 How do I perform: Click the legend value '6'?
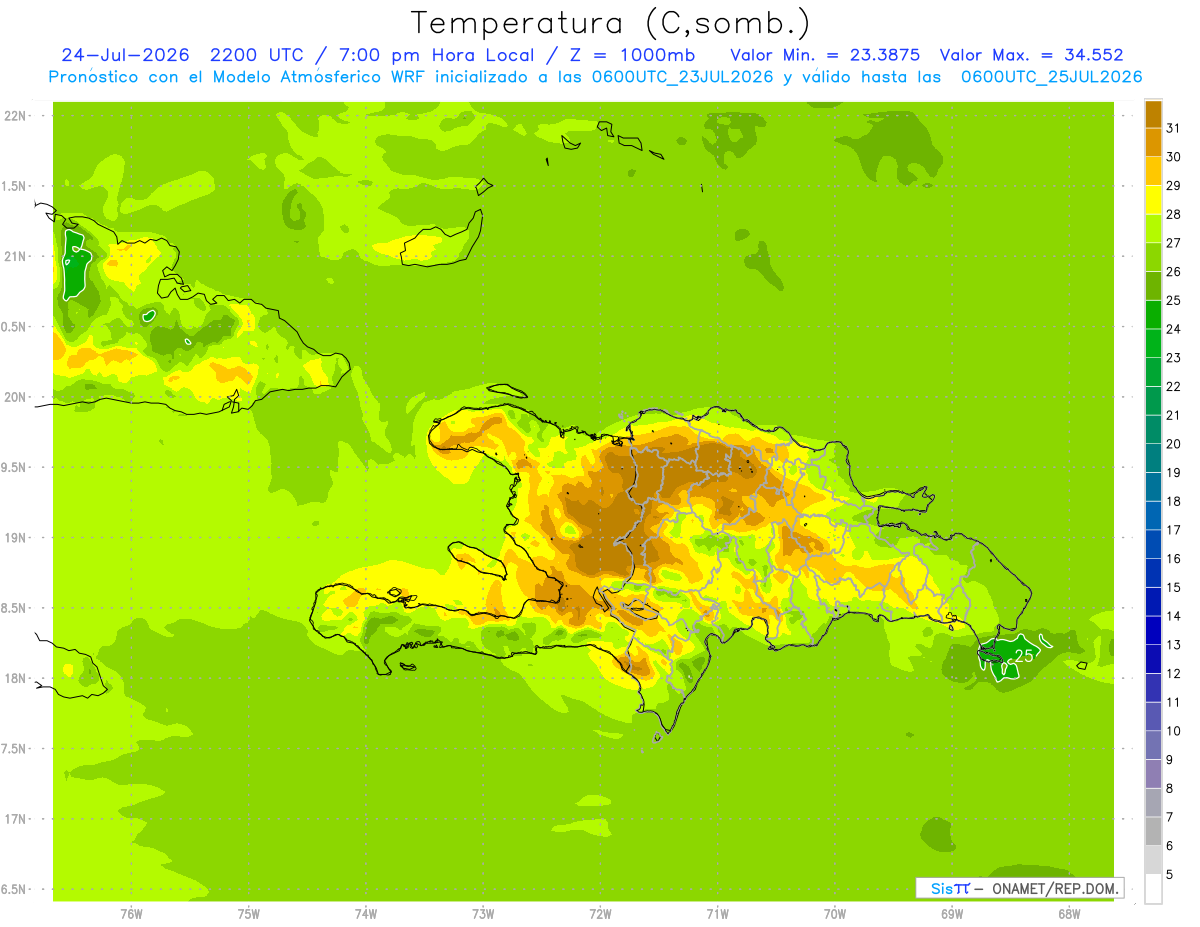pos(1170,846)
